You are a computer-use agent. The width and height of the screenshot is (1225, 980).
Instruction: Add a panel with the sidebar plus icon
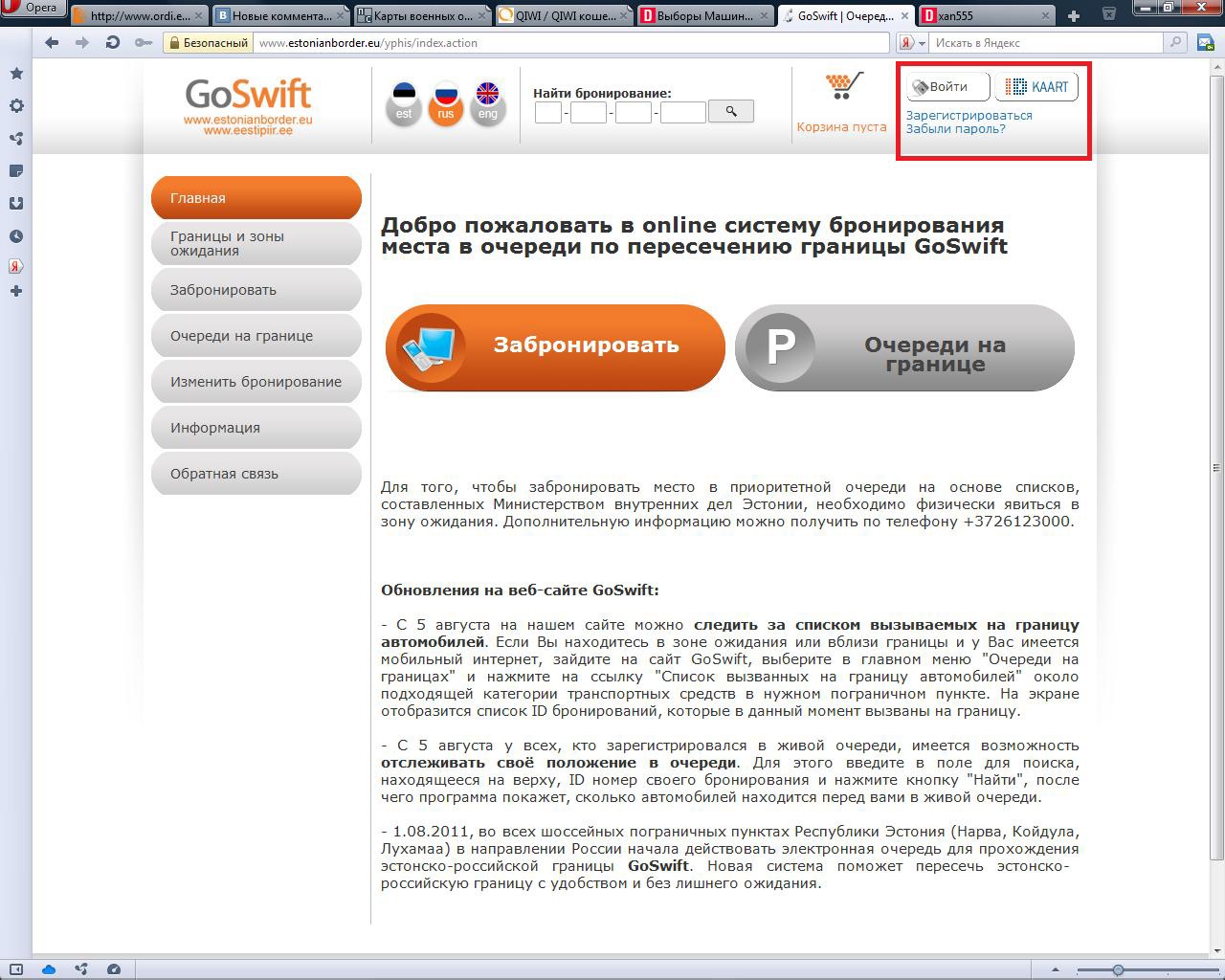click(16, 291)
